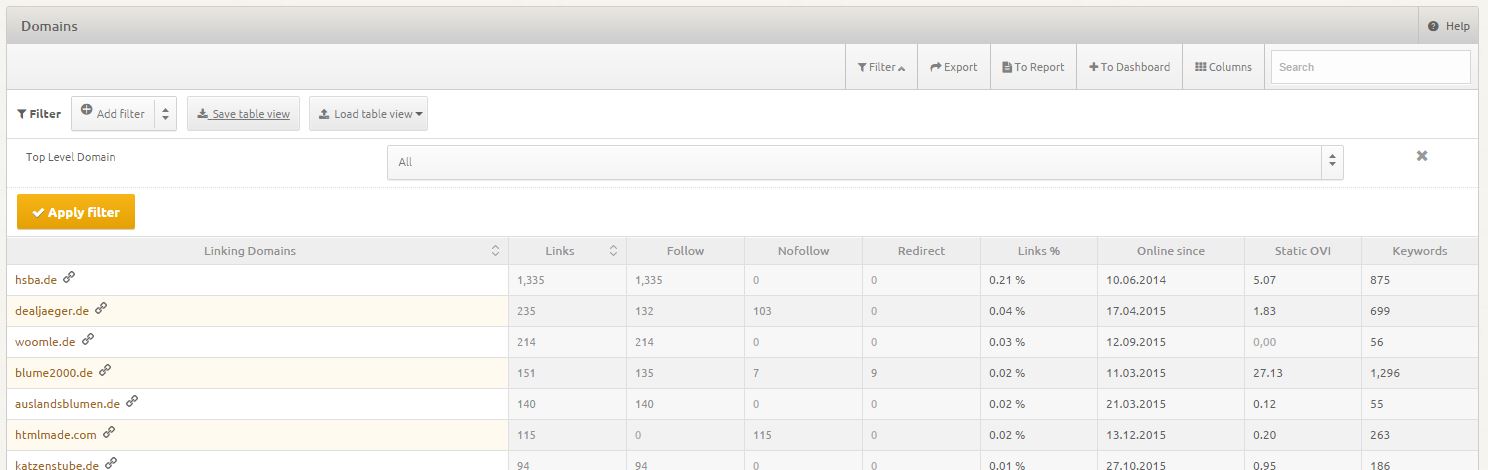Open katzenstube.de domain link
1488x470 pixels.
(x=56, y=464)
